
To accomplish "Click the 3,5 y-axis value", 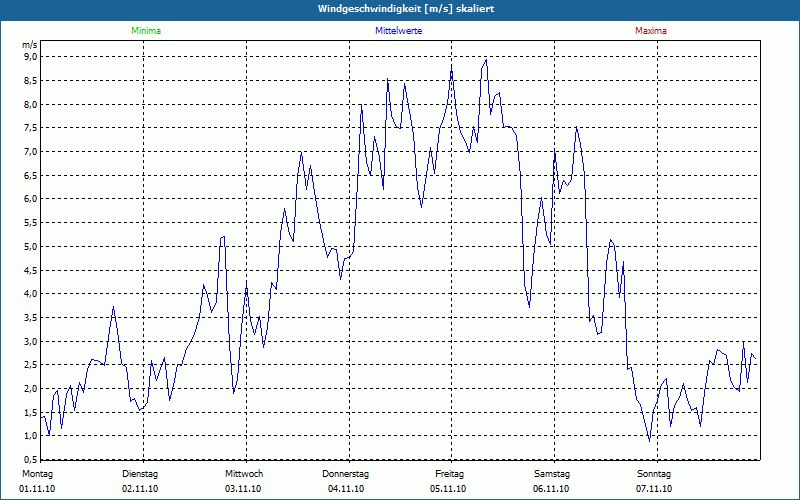I will [31, 317].
